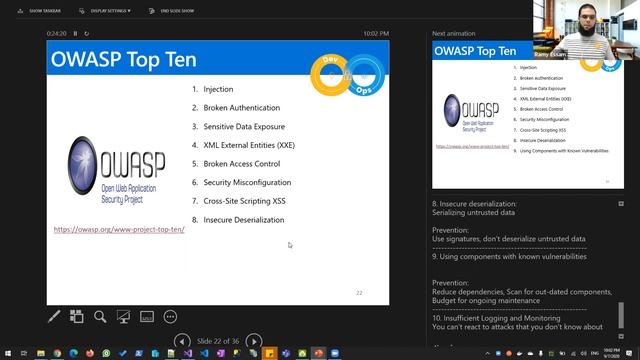Activate the zoom into slide magnifier
Viewport: 640px width, 360px height.
100,316
